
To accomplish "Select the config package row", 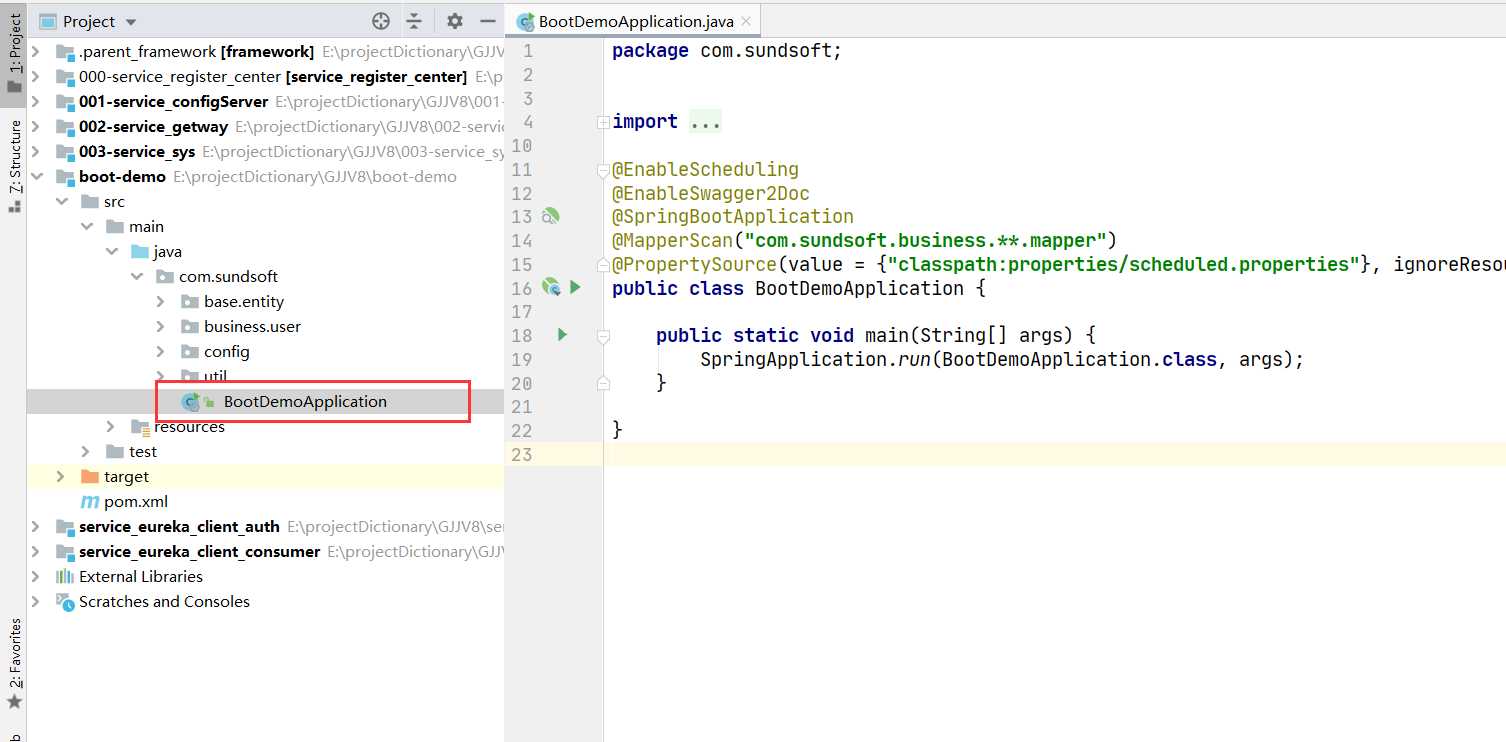I will coord(265,351).
